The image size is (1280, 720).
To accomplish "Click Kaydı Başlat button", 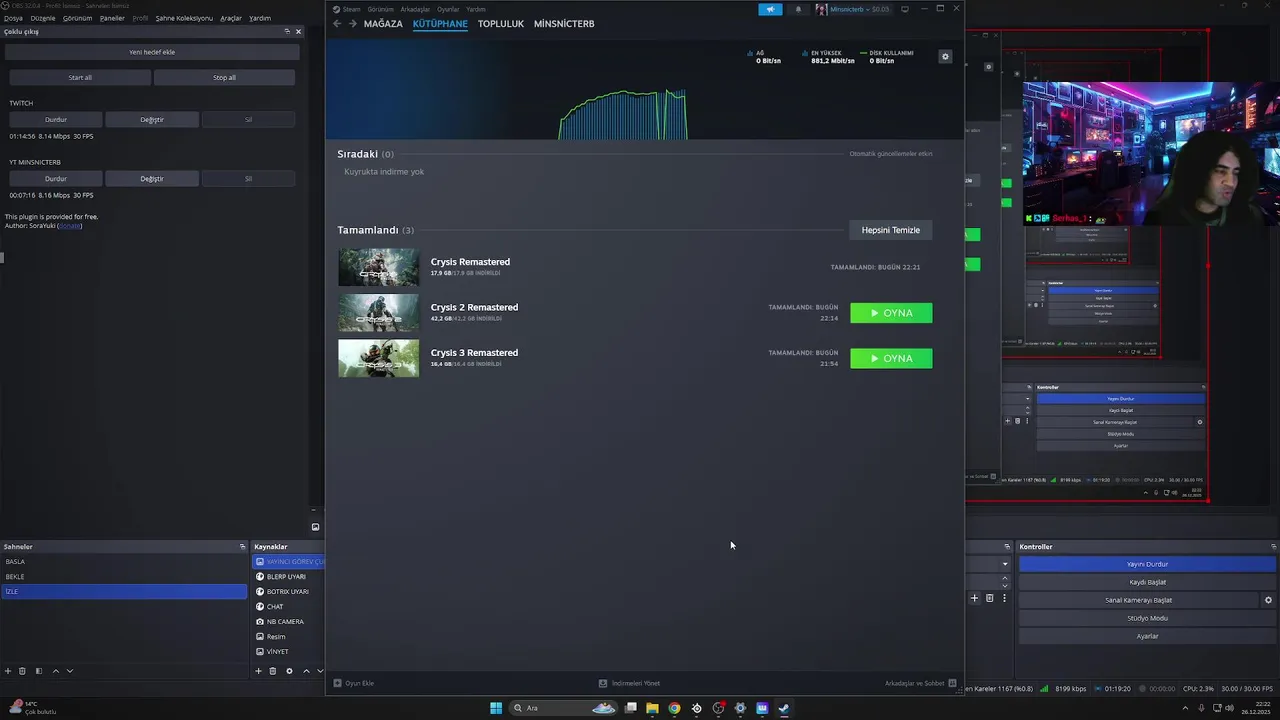I will tap(1147, 582).
